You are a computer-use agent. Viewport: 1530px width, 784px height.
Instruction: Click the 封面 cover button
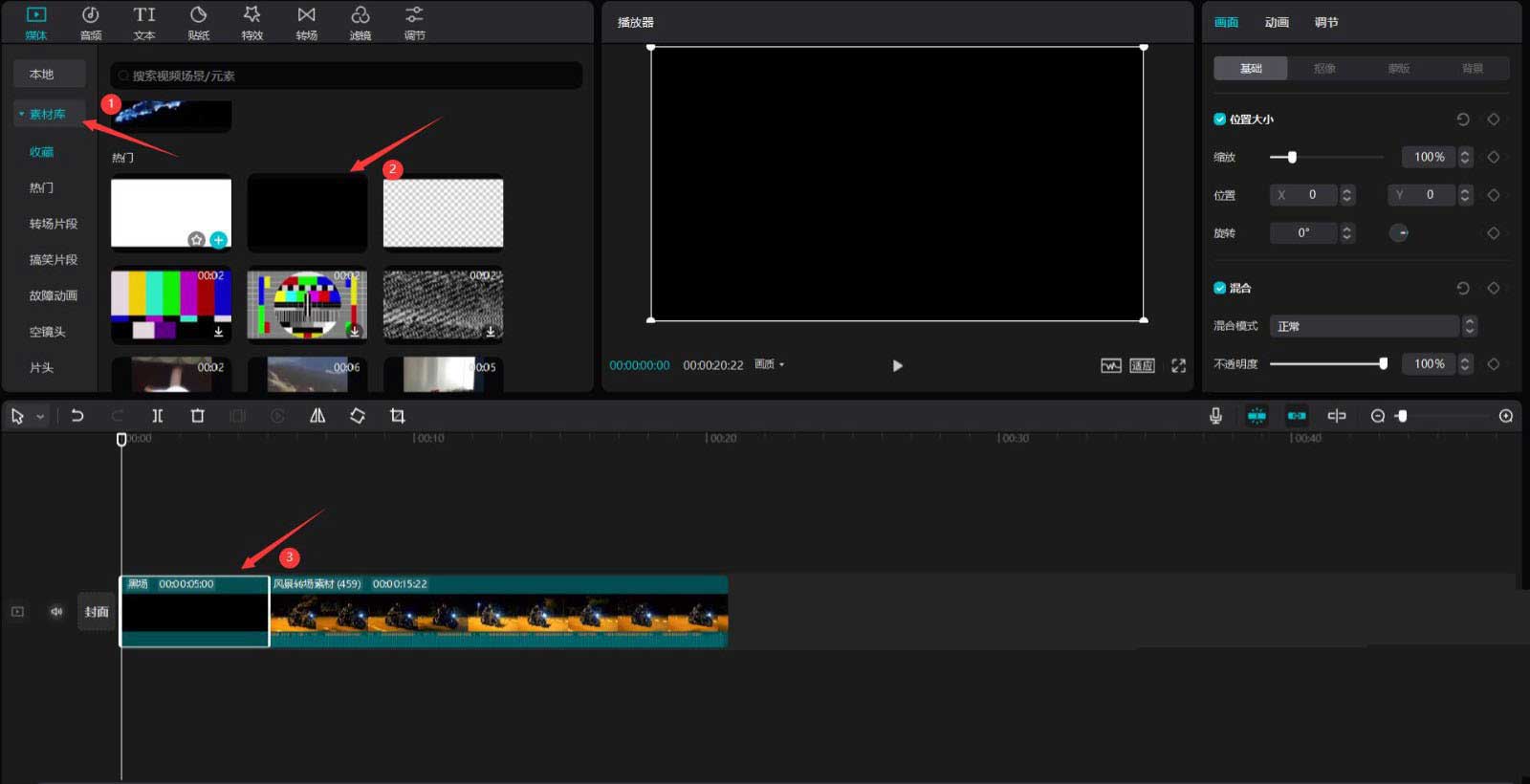tap(97, 612)
